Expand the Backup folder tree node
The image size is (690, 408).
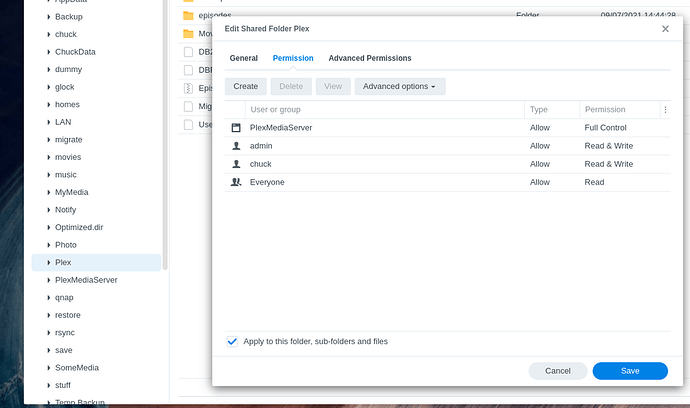[x=48, y=17]
